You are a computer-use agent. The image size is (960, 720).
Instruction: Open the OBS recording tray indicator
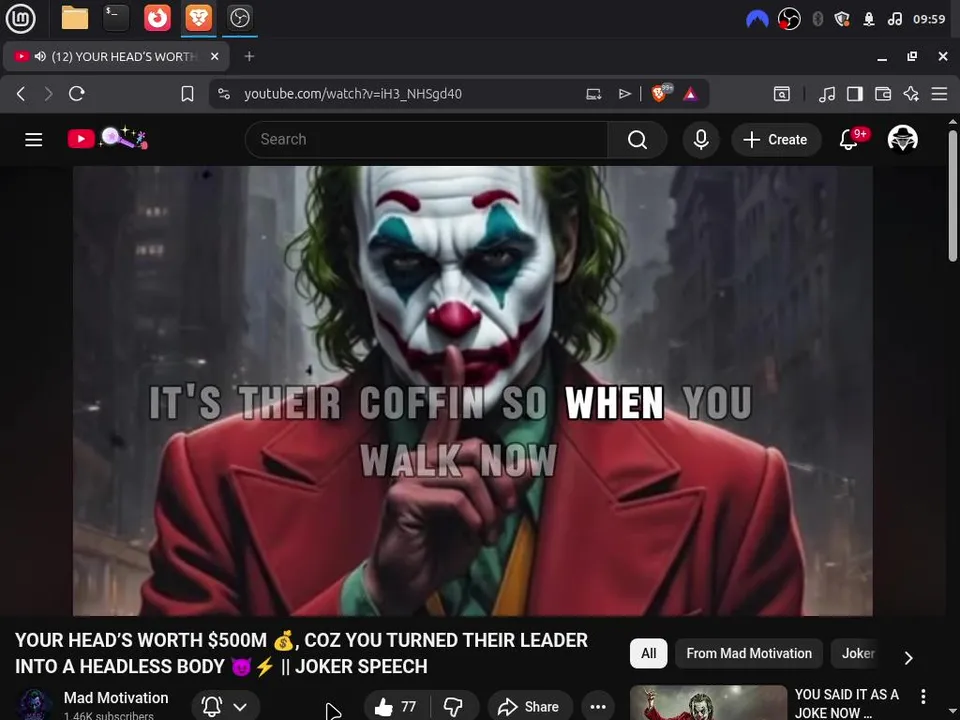[789, 20]
